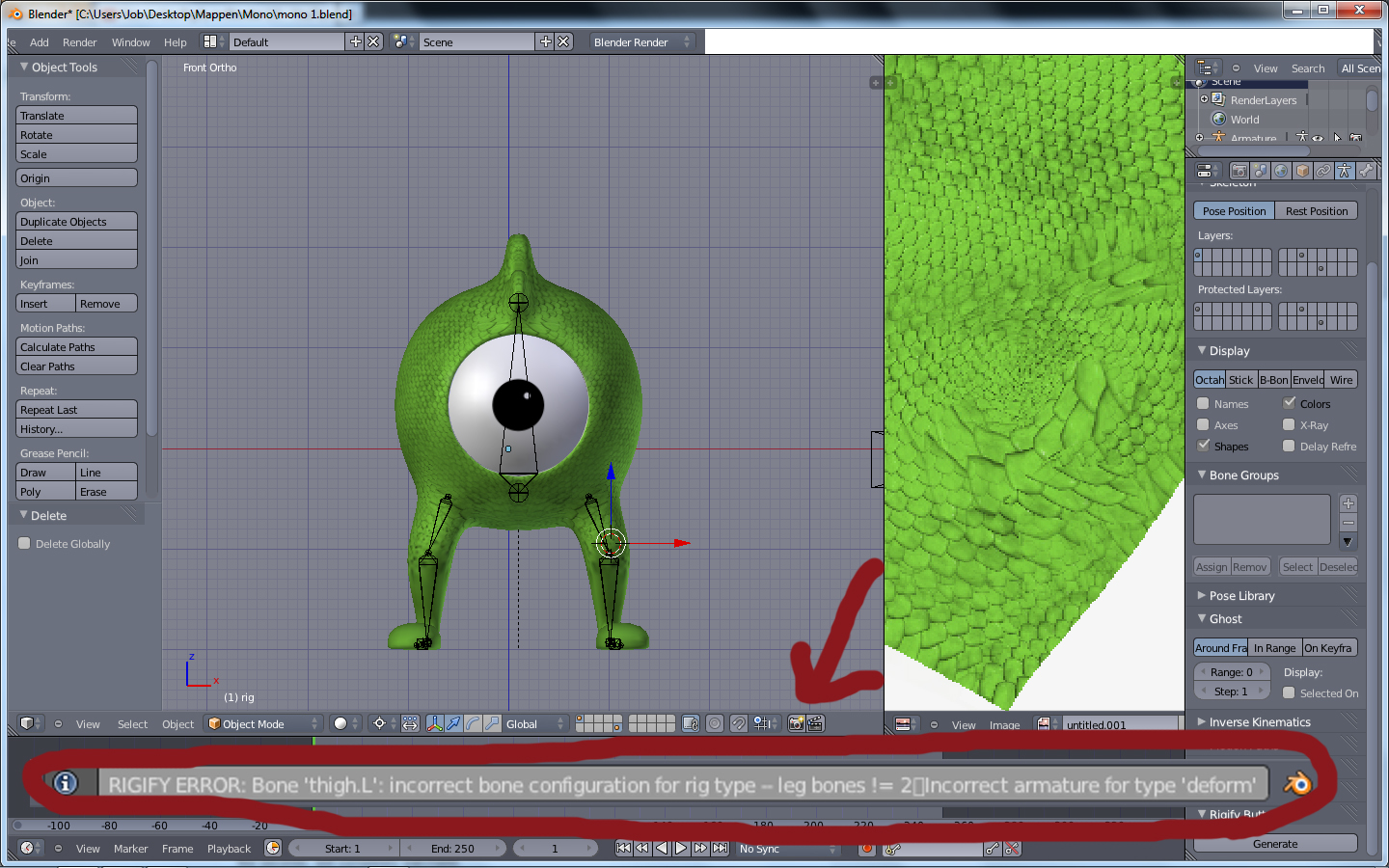
Task: Open viewport shading mode selector
Action: pos(345,723)
